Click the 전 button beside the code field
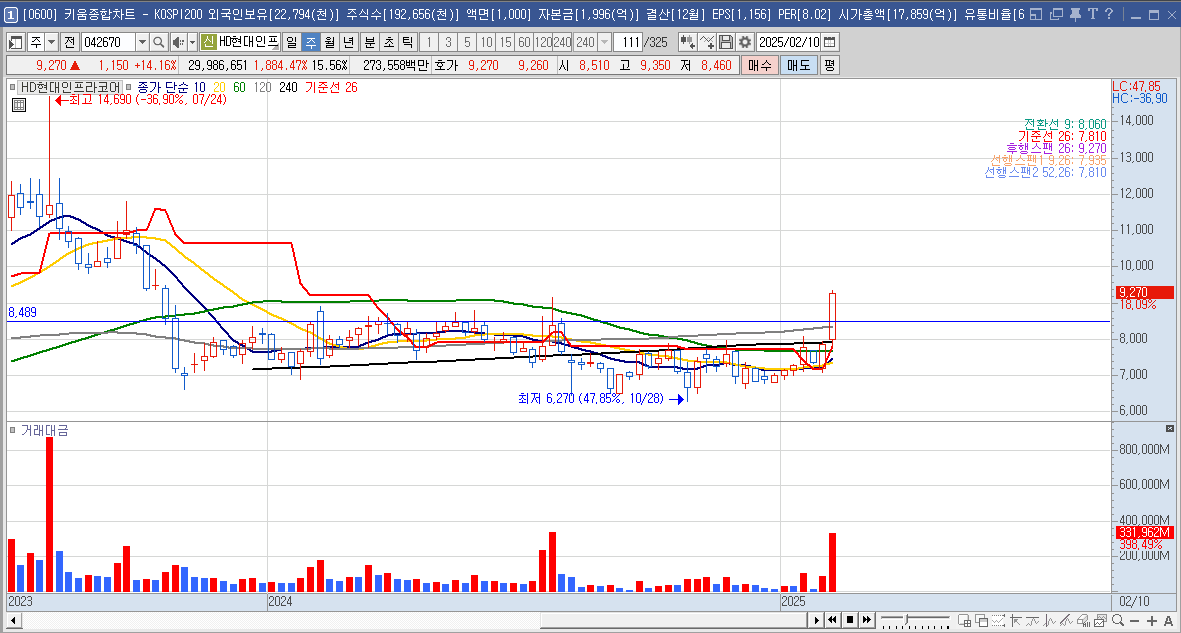 click(x=69, y=42)
